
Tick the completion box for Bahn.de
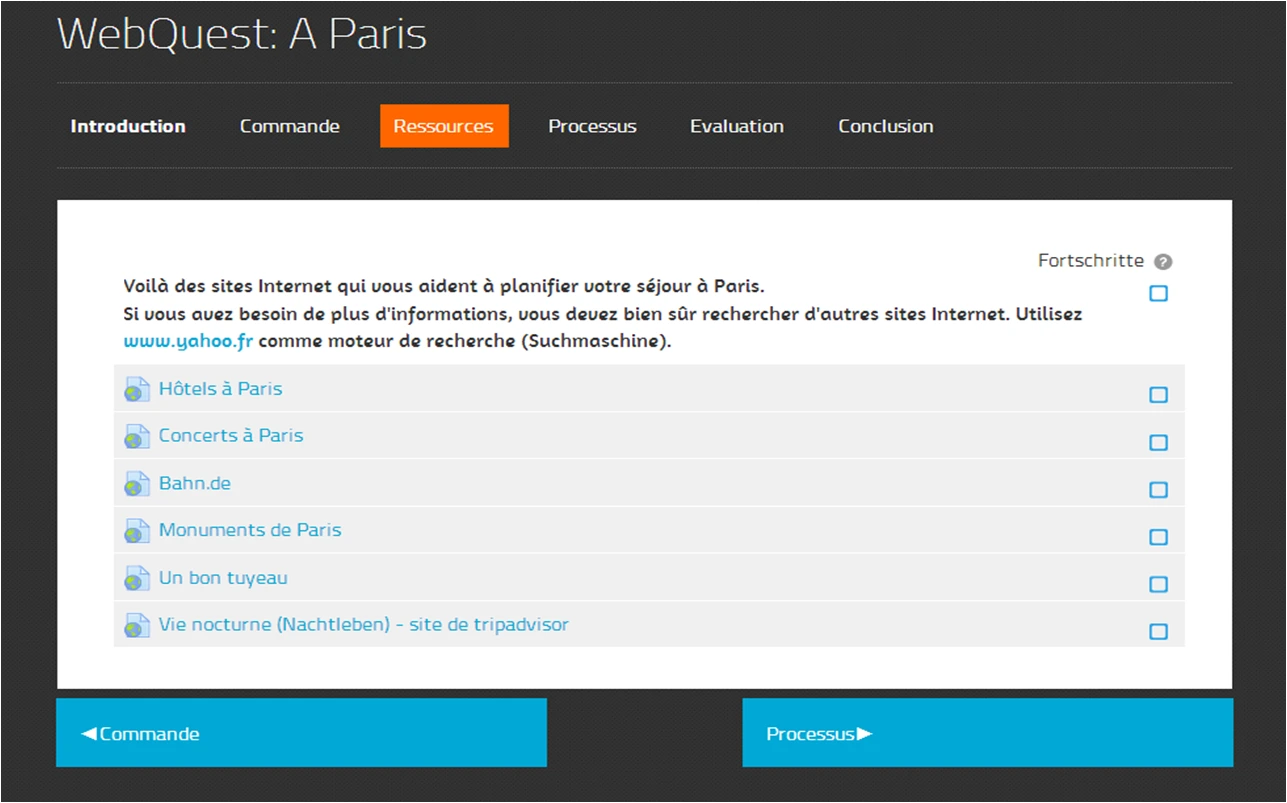(x=1158, y=490)
